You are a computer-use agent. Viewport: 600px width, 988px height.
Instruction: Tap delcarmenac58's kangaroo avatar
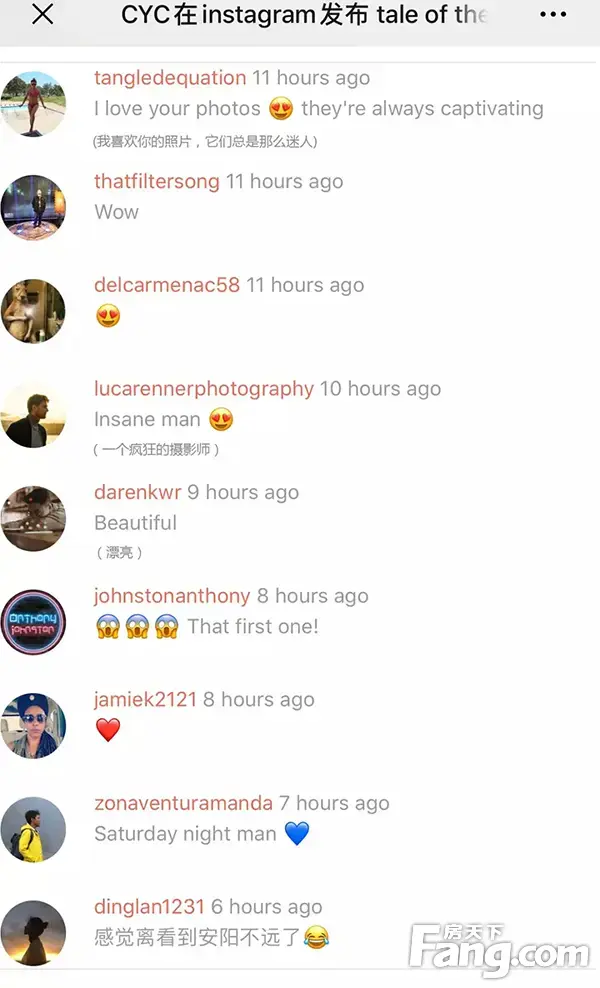click(33, 311)
